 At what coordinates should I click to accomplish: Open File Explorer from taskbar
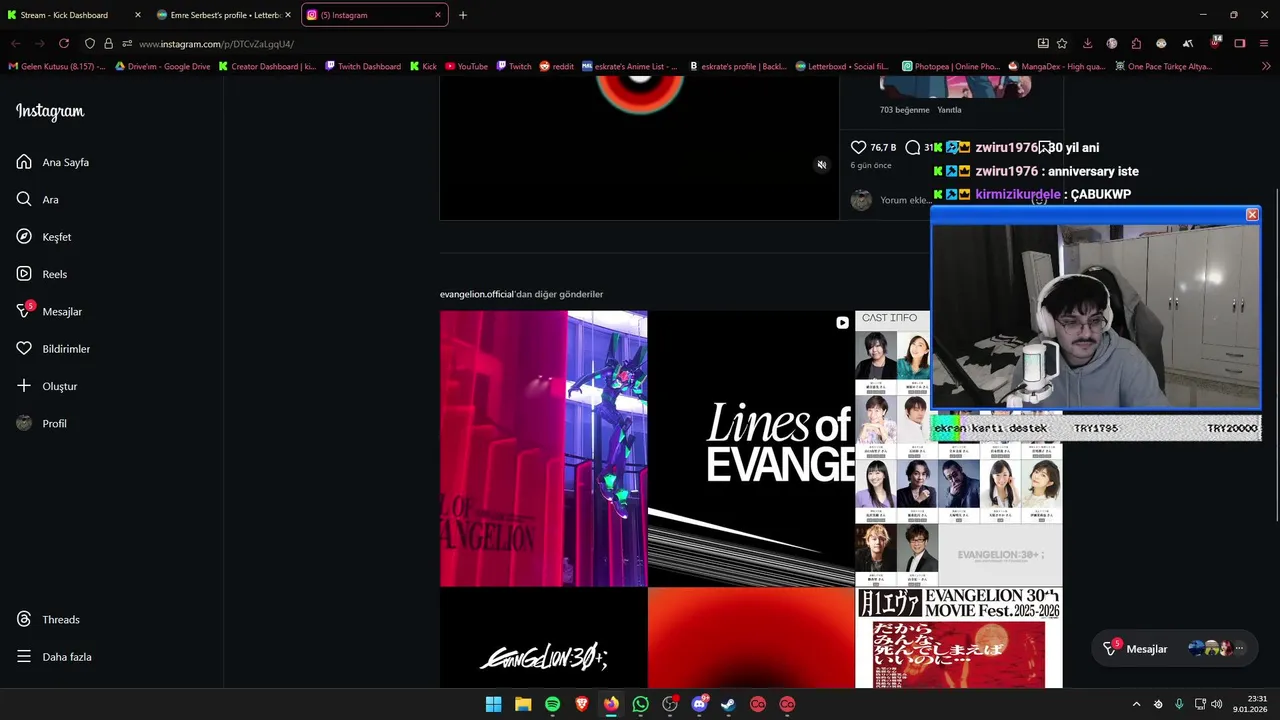[x=523, y=704]
